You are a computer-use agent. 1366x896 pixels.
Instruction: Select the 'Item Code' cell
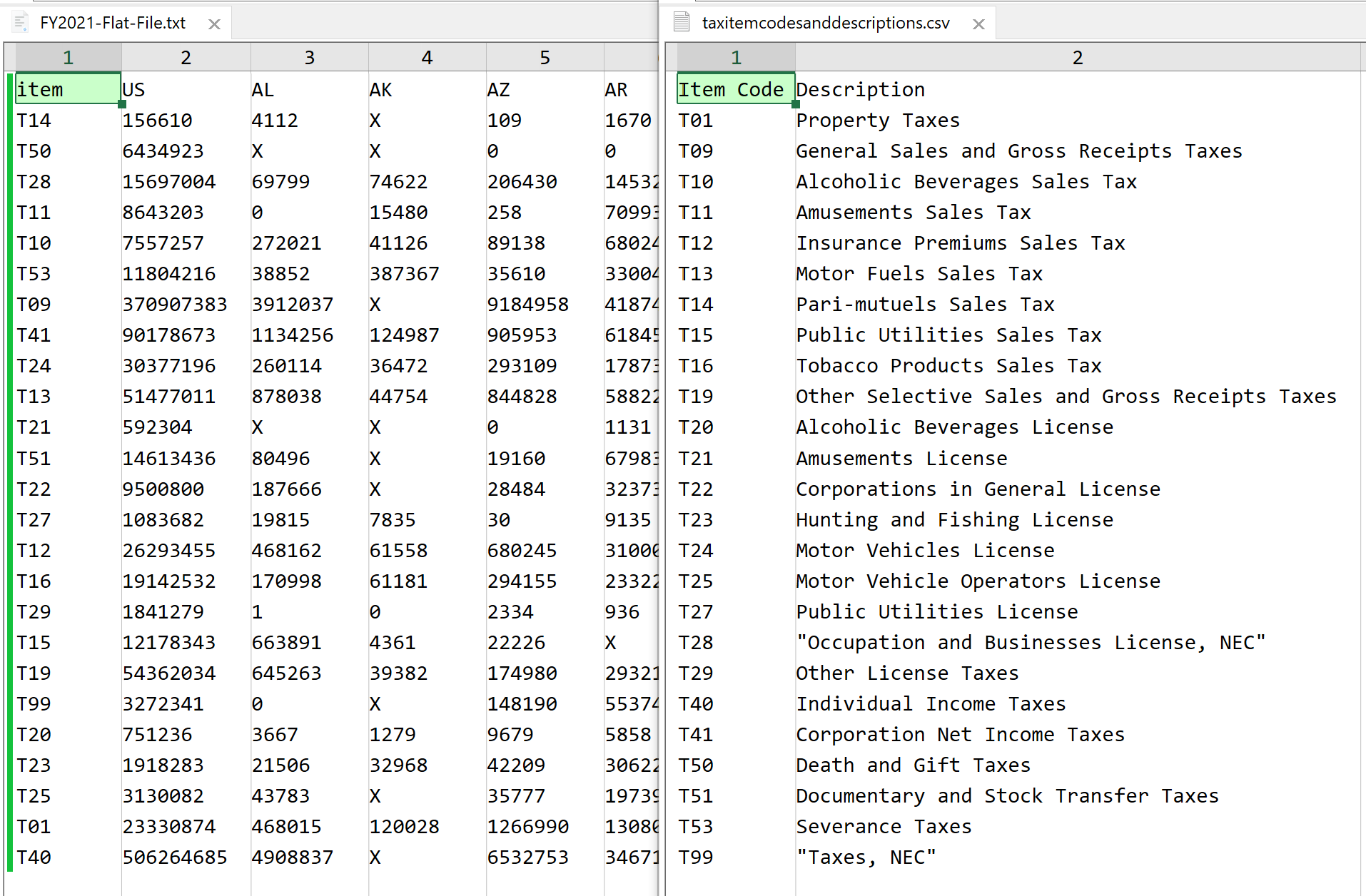point(736,89)
